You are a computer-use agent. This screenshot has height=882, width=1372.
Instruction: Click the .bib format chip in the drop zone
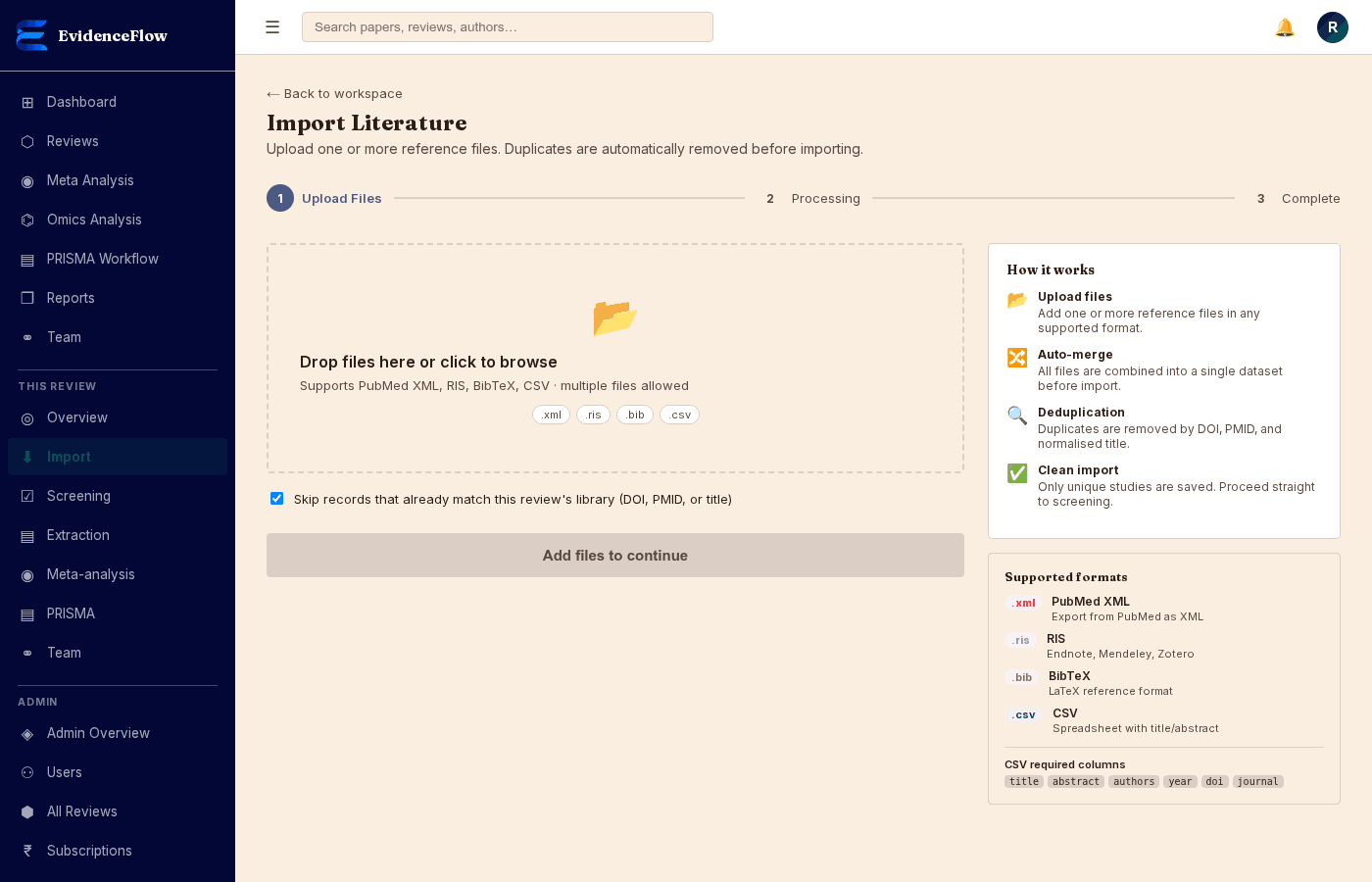tap(635, 415)
